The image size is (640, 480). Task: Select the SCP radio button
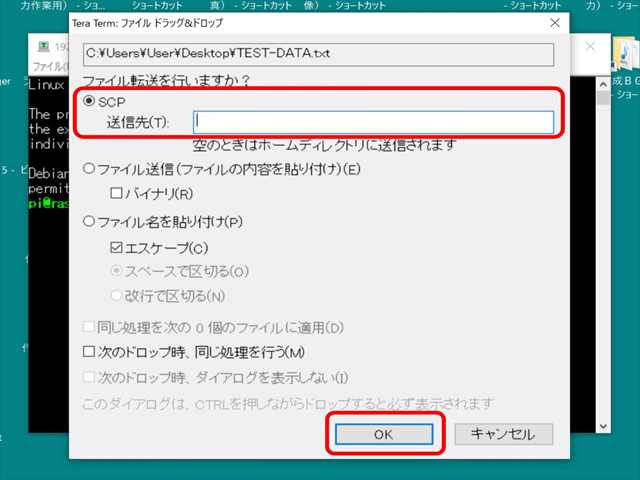(91, 102)
